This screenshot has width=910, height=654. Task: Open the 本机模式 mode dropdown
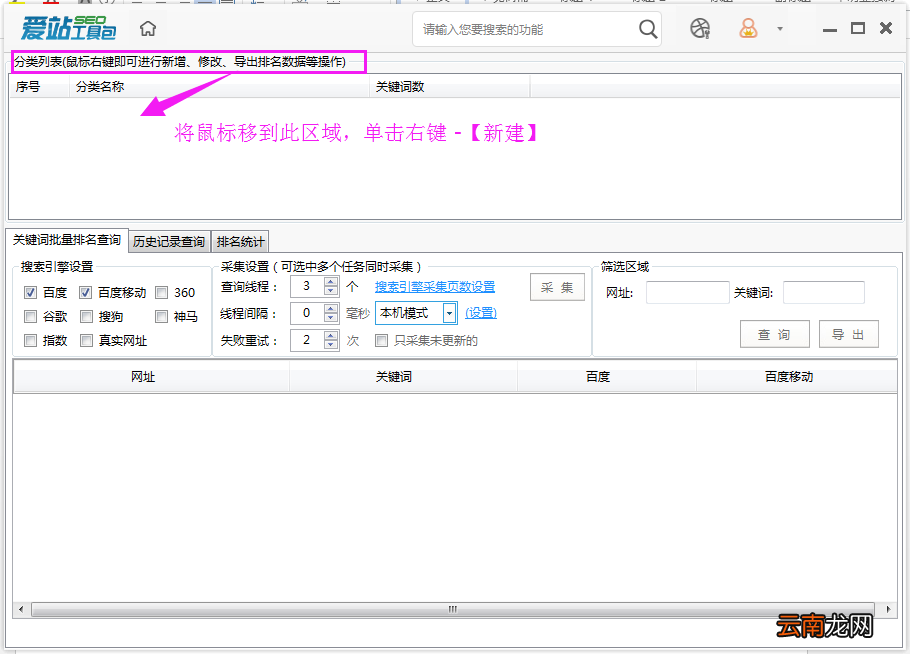tap(449, 313)
